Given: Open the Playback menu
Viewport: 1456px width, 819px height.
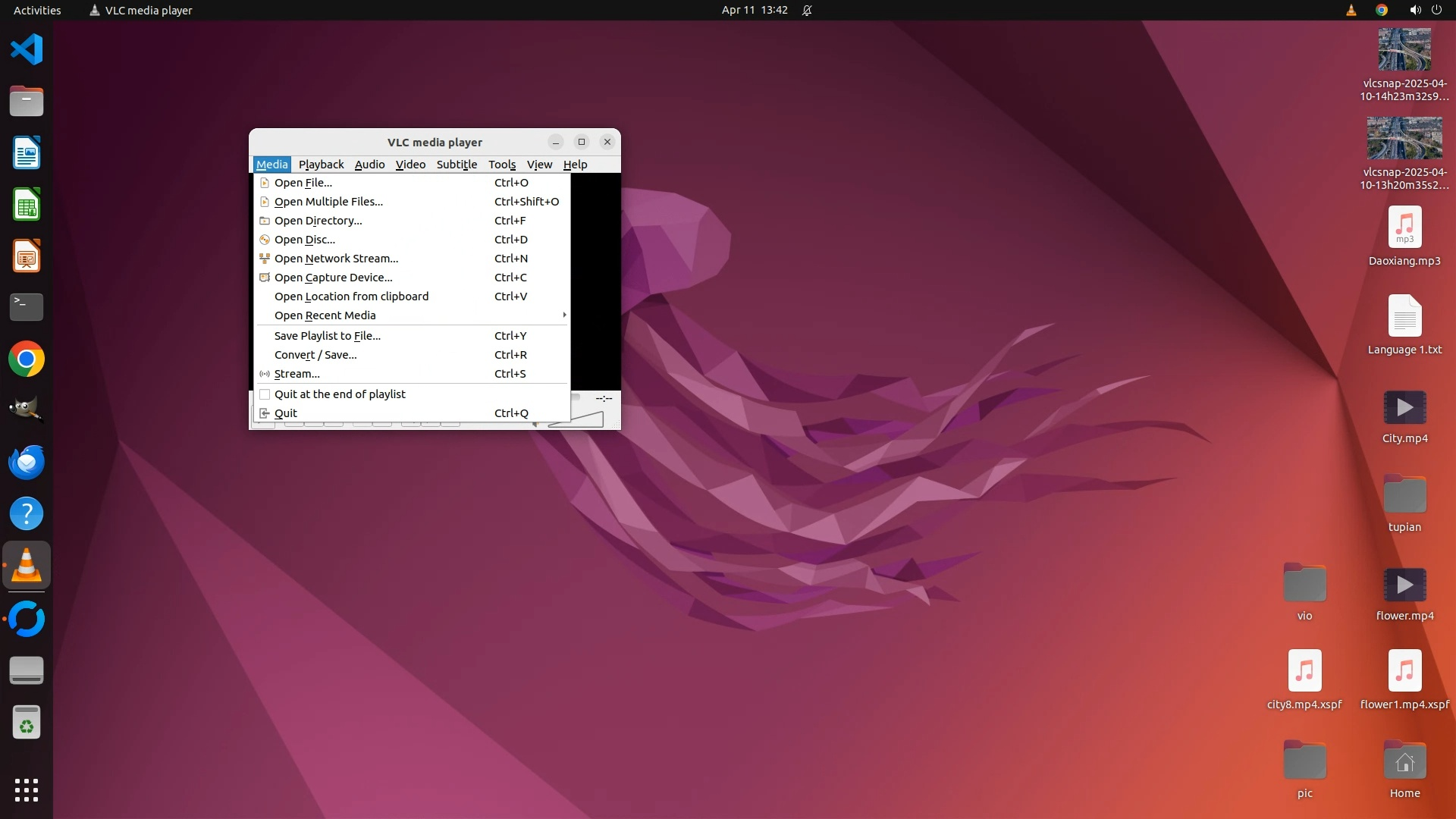Looking at the screenshot, I should 321,165.
